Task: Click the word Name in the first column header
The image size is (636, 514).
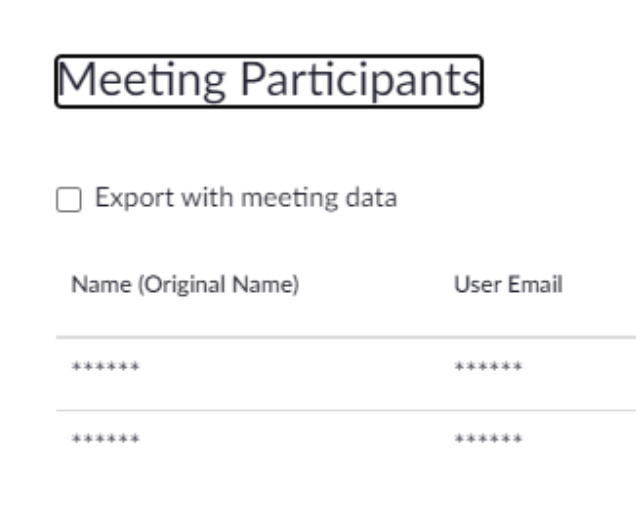Action: click(101, 284)
